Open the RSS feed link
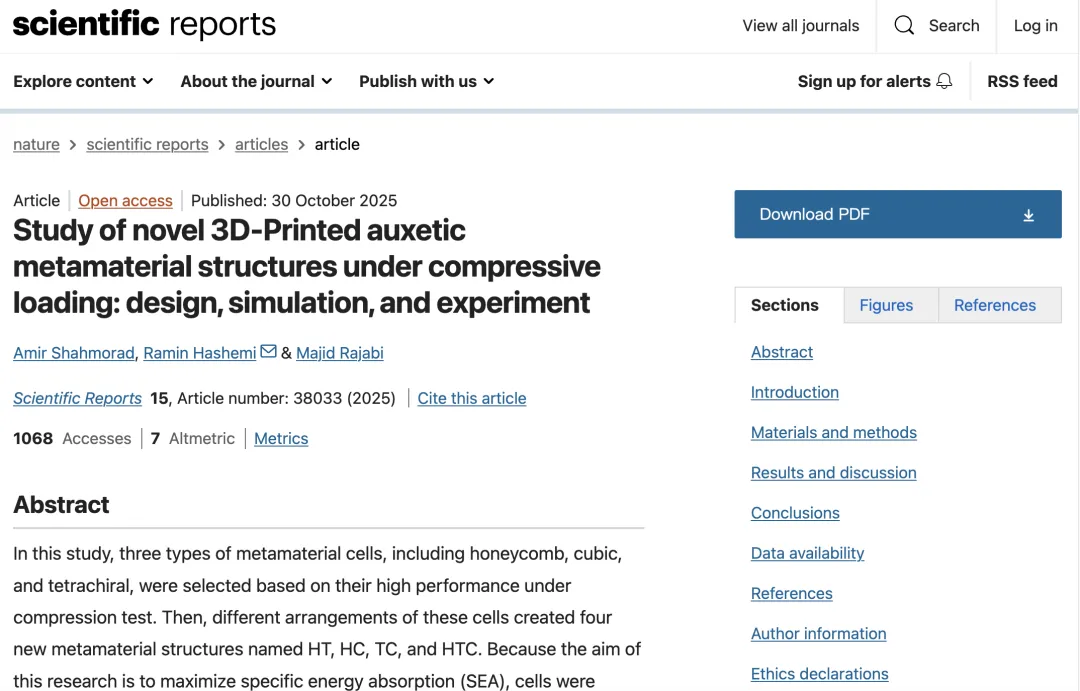Screen dimensions: 1080x691 click(1022, 81)
